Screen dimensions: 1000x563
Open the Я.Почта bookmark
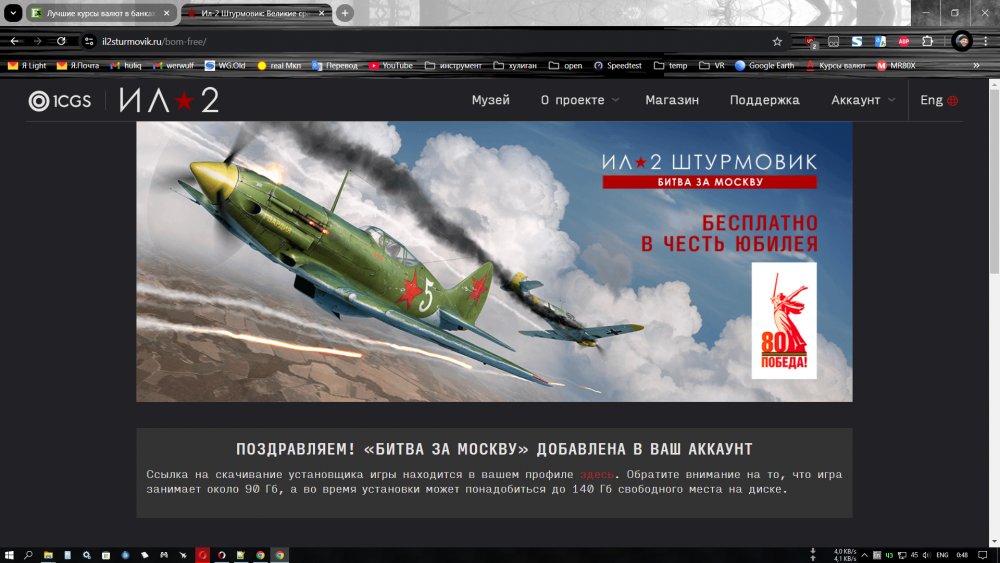coord(78,65)
